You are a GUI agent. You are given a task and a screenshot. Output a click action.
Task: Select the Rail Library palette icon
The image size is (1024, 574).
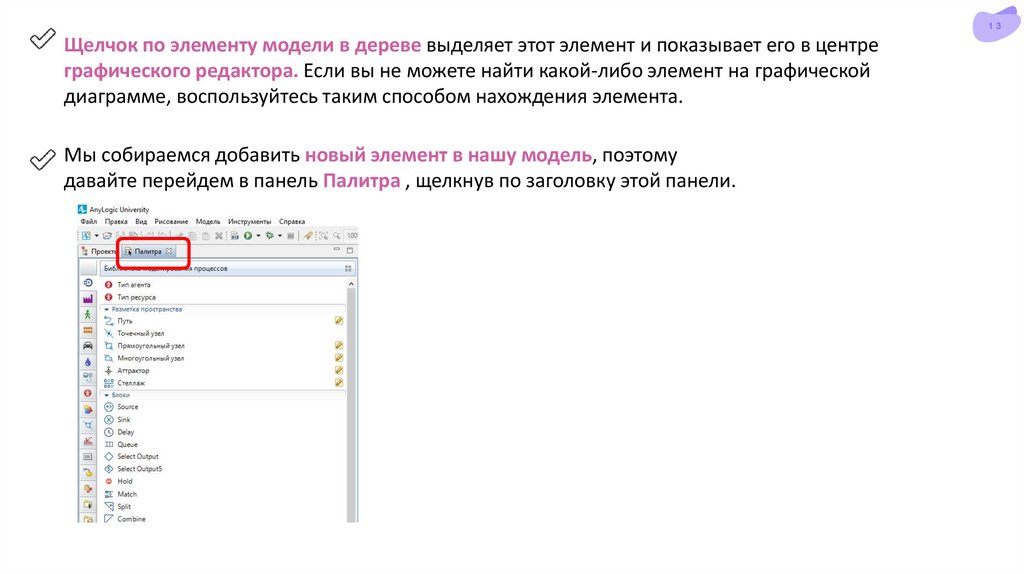(88, 330)
